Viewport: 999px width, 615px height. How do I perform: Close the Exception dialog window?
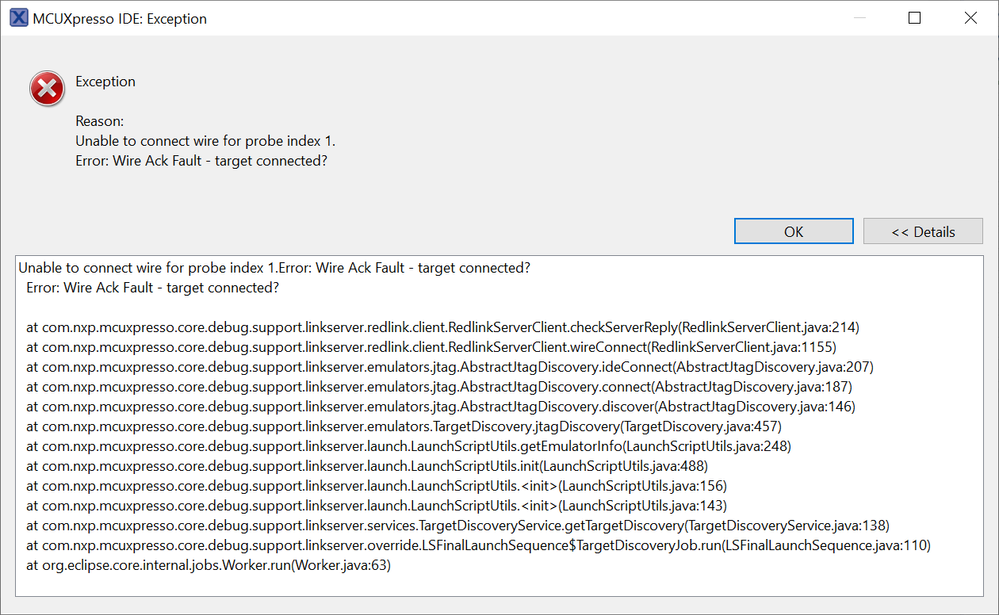[x=970, y=18]
